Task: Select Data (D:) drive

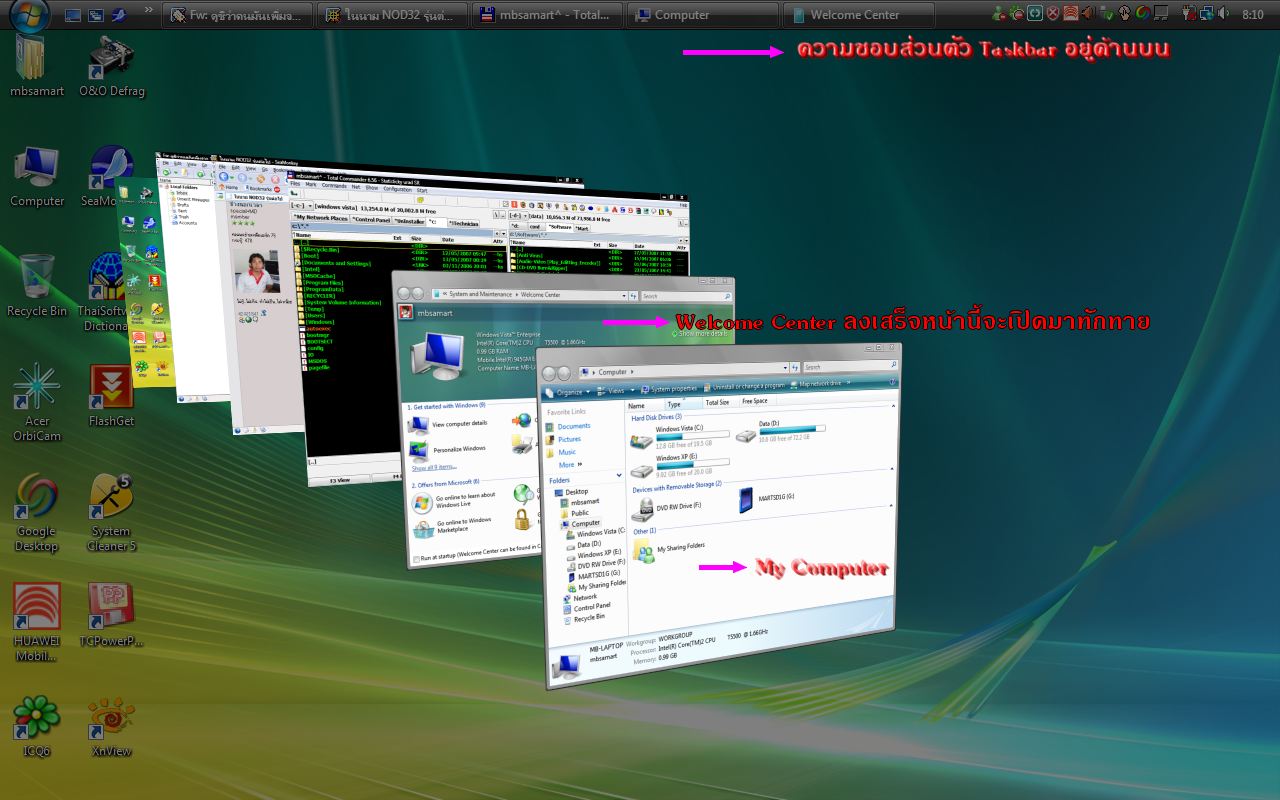Action: pos(780,431)
